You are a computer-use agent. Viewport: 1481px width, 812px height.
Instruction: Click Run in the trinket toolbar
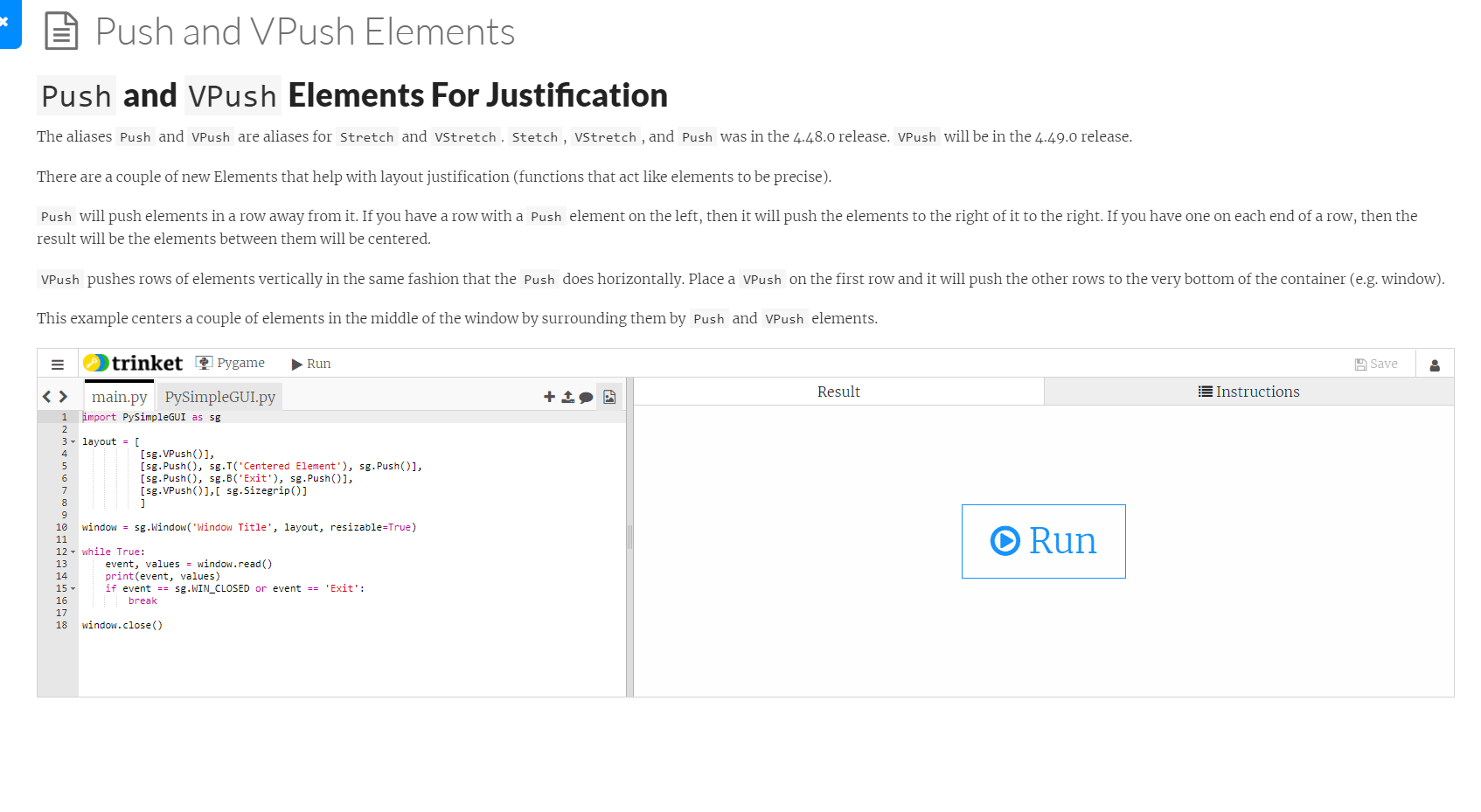(311, 364)
